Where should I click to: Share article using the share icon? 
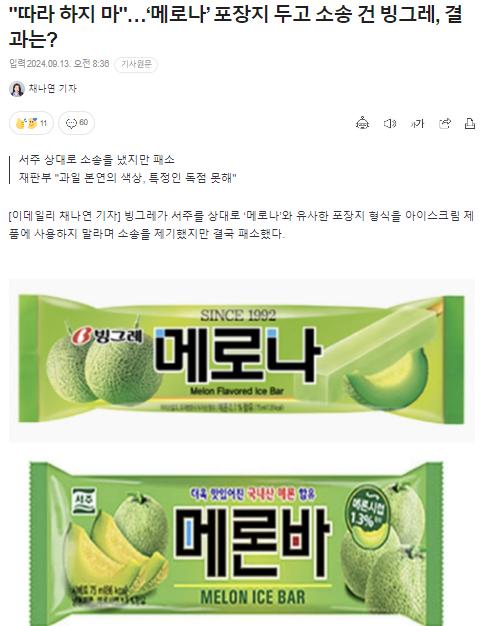(x=445, y=123)
